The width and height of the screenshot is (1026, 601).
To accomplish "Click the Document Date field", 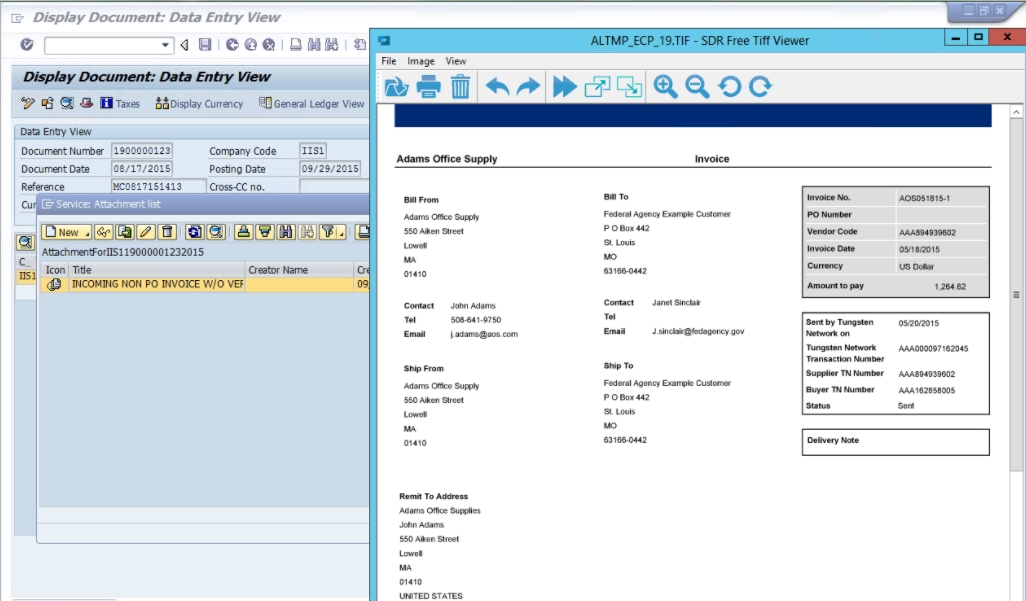I will [x=142, y=169].
